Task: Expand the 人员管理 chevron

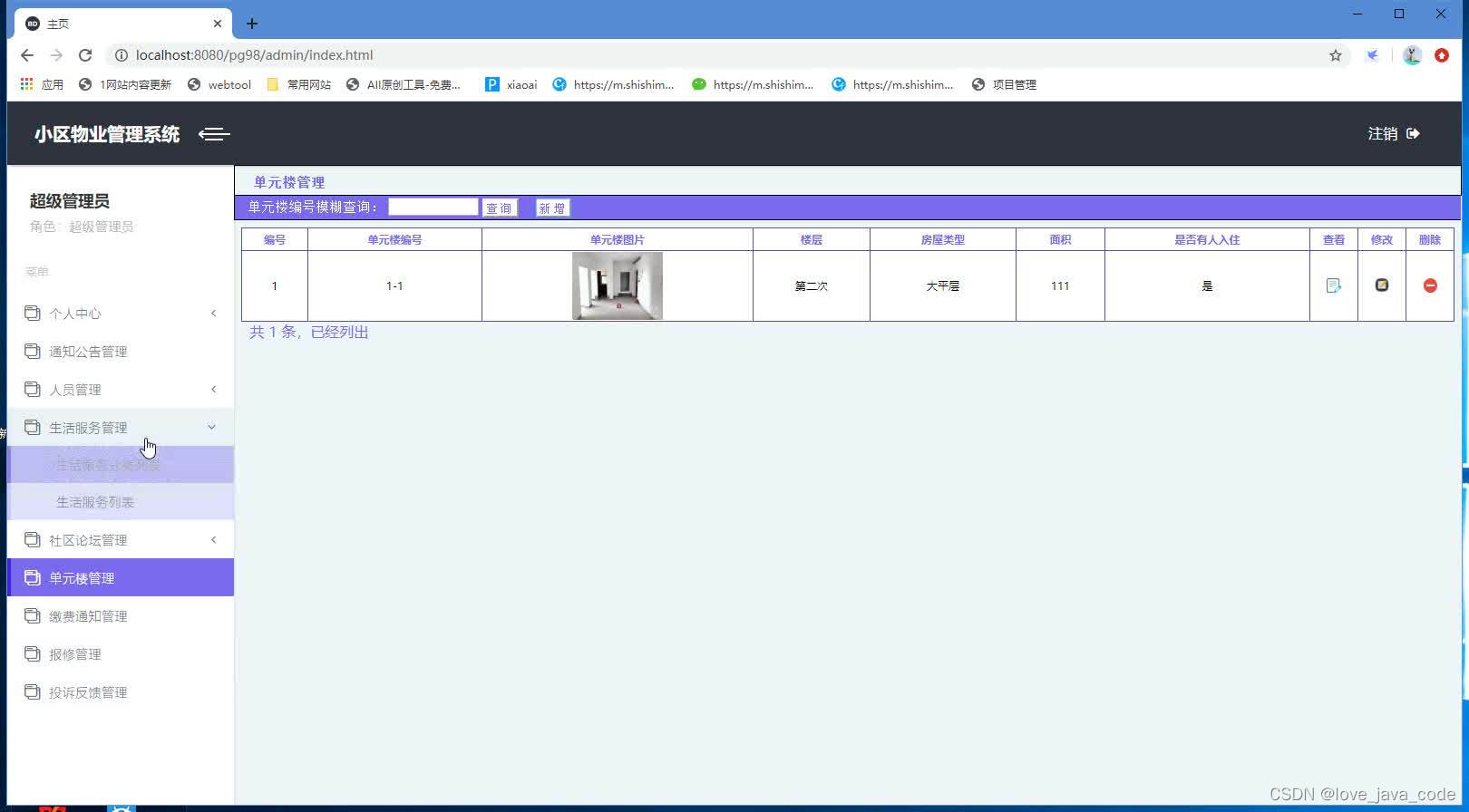Action: 214,390
